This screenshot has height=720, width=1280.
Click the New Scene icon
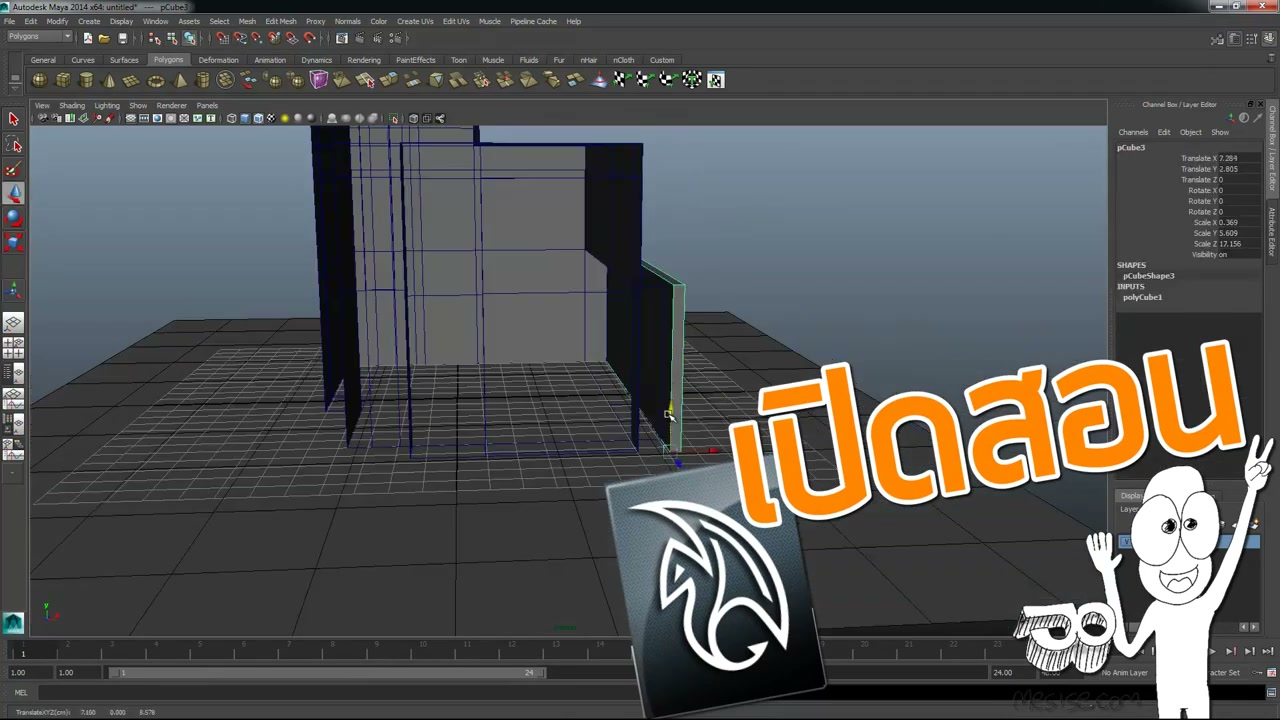pos(88,38)
